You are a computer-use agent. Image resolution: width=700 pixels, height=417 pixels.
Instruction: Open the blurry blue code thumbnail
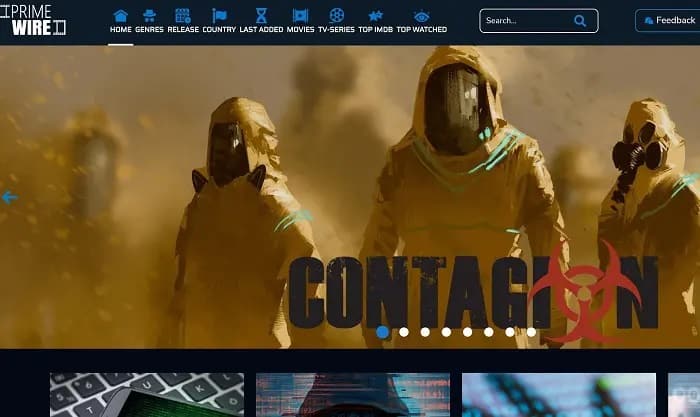(559, 395)
